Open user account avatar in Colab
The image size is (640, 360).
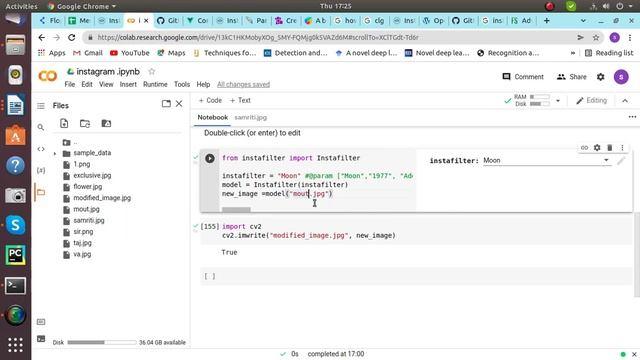pyautogui.click(x=621, y=77)
